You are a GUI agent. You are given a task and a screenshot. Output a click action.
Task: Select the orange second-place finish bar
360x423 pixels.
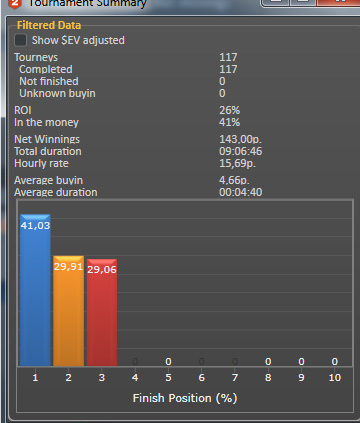click(68, 311)
